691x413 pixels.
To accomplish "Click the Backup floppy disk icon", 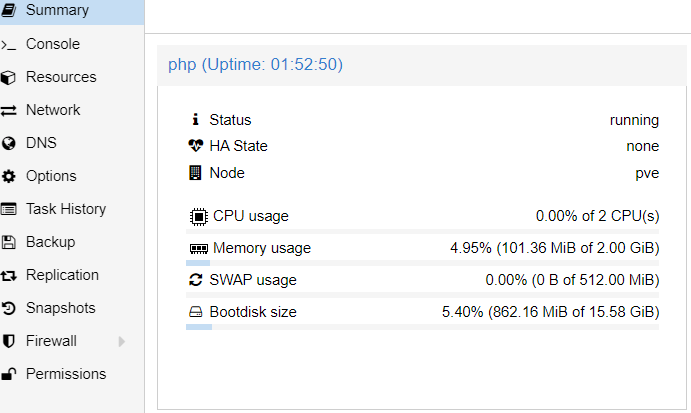I will click(x=8, y=242).
